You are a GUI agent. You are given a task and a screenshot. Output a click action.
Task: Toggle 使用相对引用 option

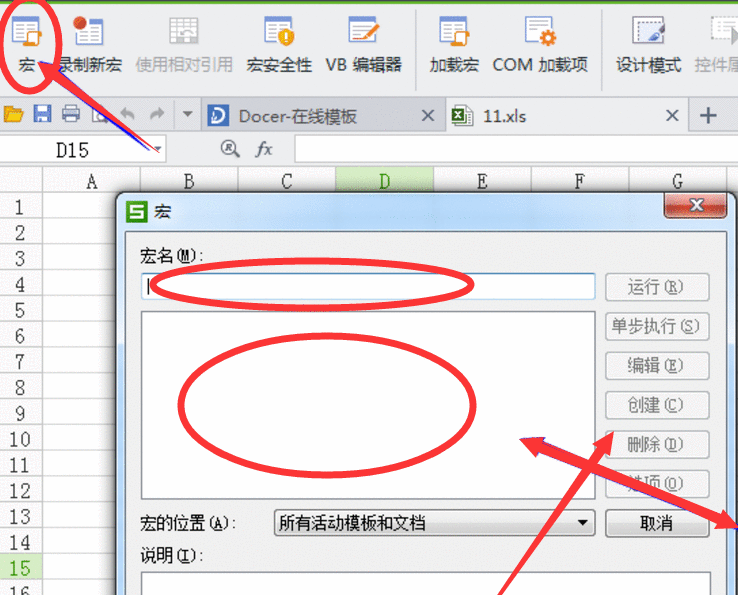(184, 45)
